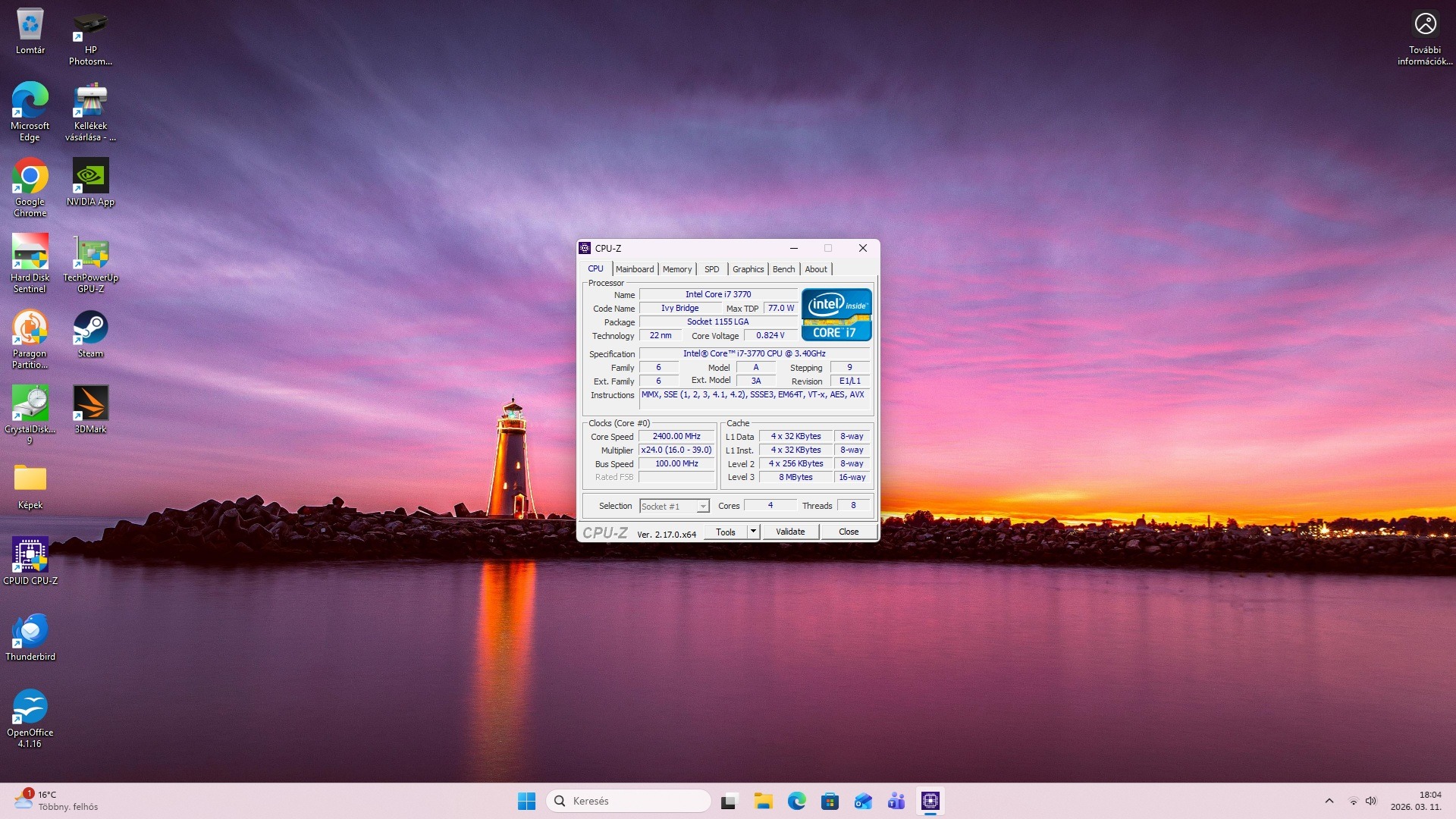1456x819 pixels.
Task: Click the Intel Core i7 logo badge
Action: click(x=836, y=315)
